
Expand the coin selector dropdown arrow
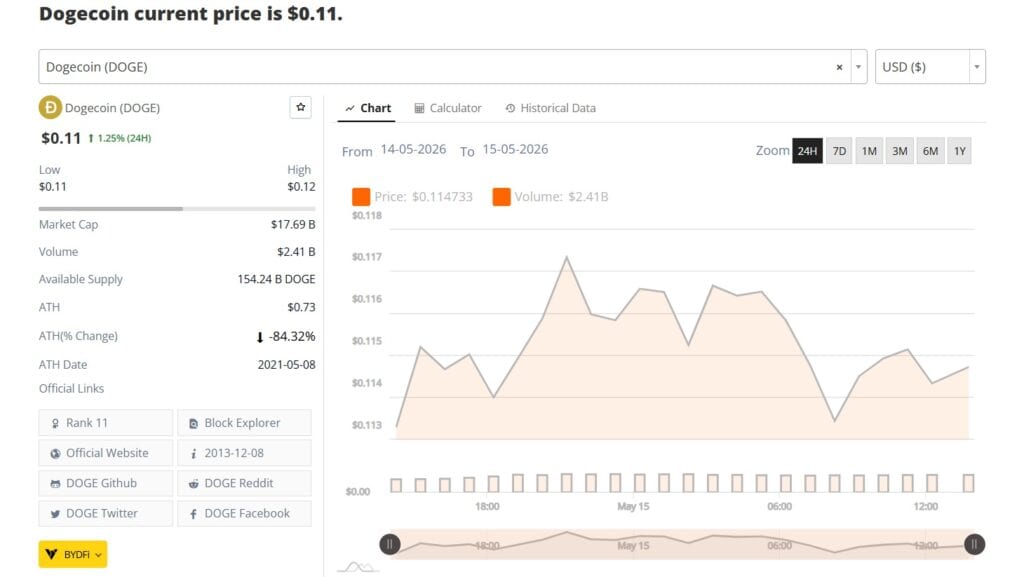(858, 67)
